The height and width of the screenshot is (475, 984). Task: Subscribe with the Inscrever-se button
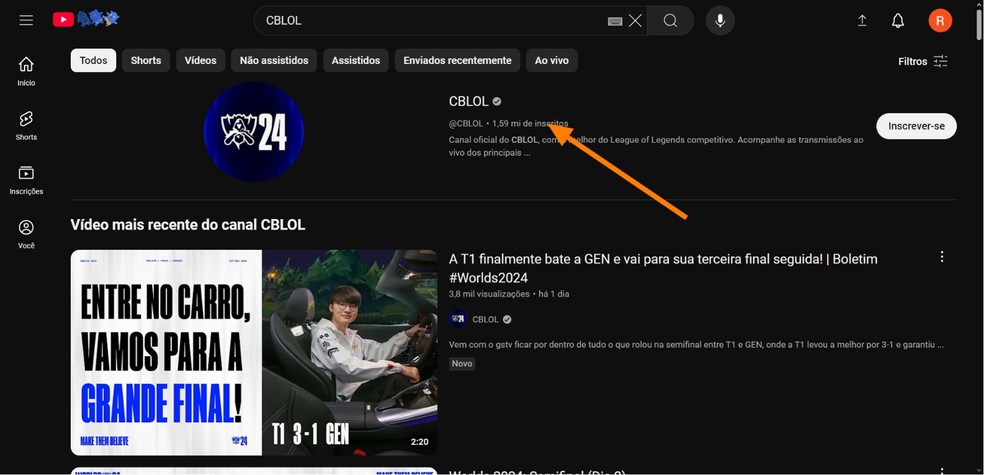(916, 126)
